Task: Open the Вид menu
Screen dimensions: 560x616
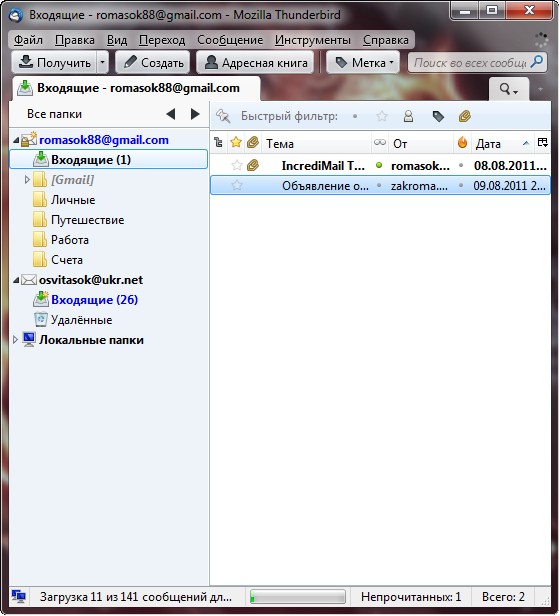Action: point(117,40)
